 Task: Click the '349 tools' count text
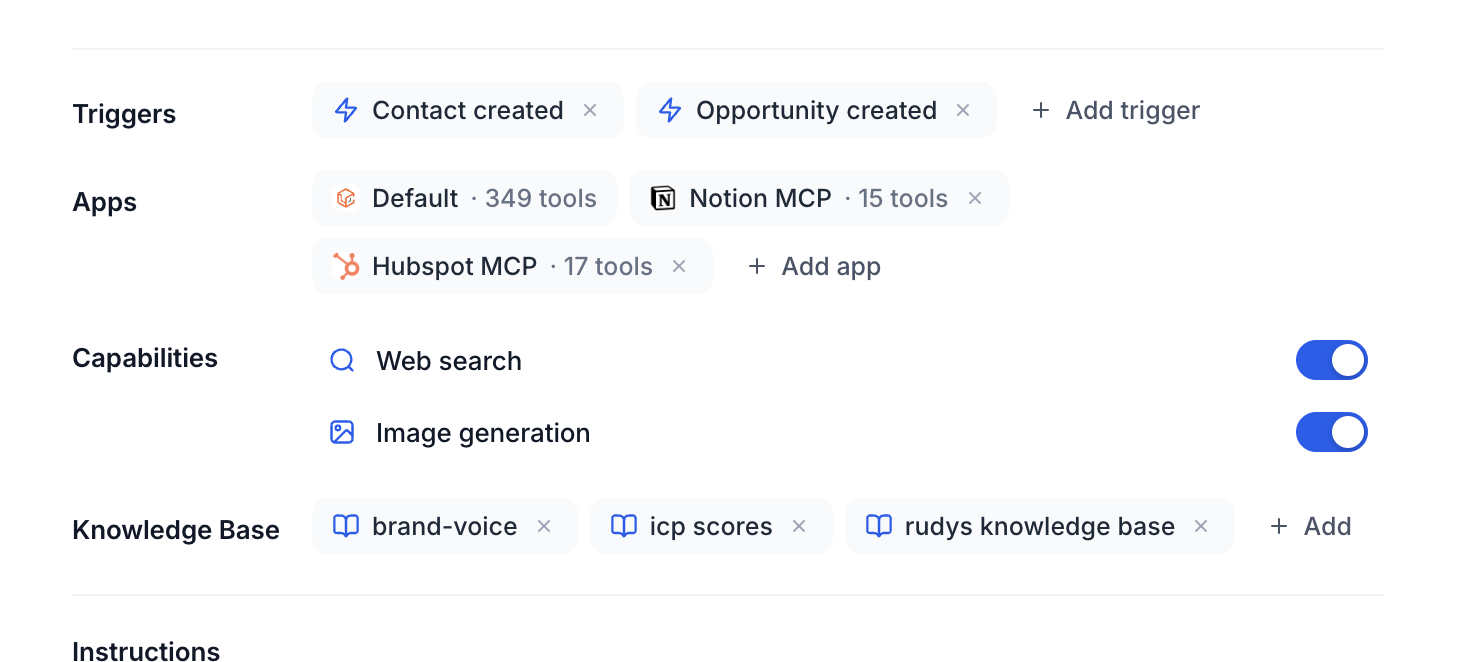[541, 198]
